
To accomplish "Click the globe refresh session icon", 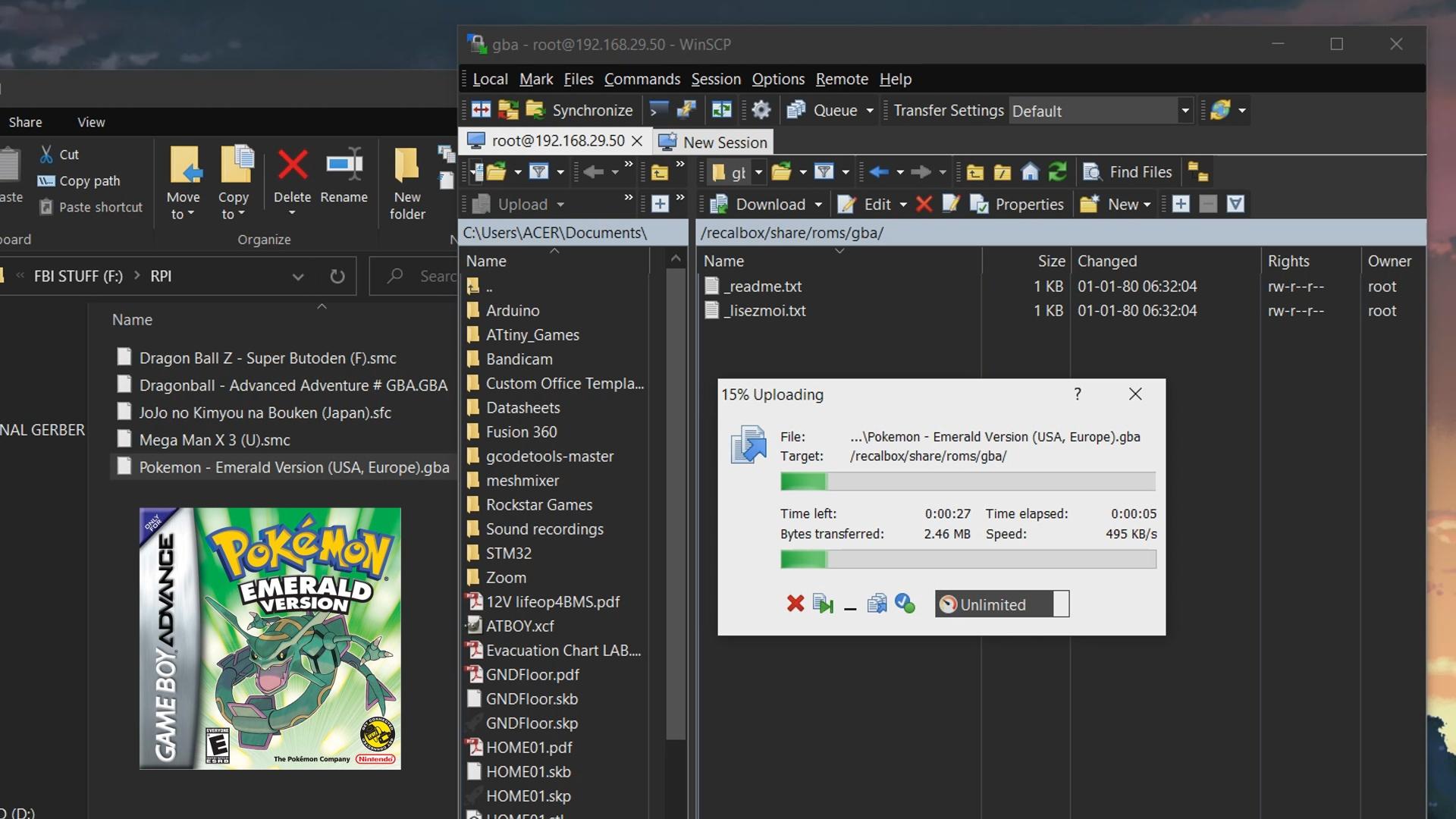I will point(1220,110).
